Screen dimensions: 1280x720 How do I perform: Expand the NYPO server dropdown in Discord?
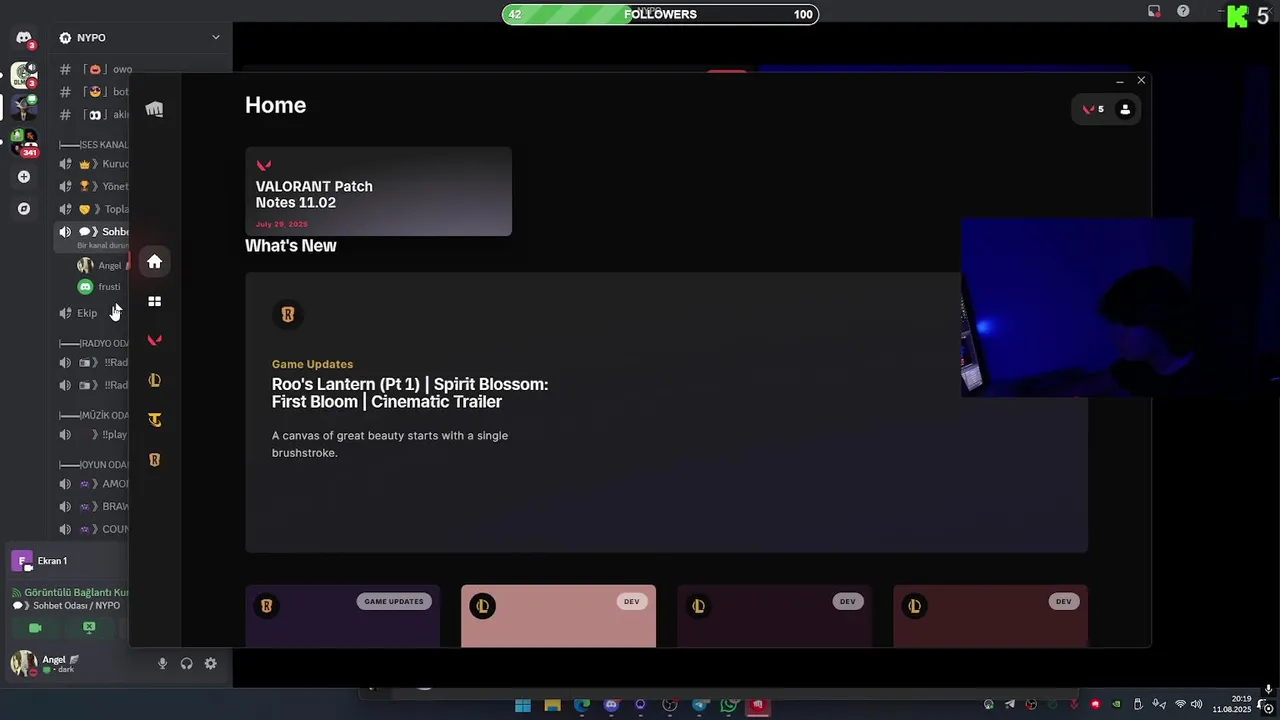point(215,38)
